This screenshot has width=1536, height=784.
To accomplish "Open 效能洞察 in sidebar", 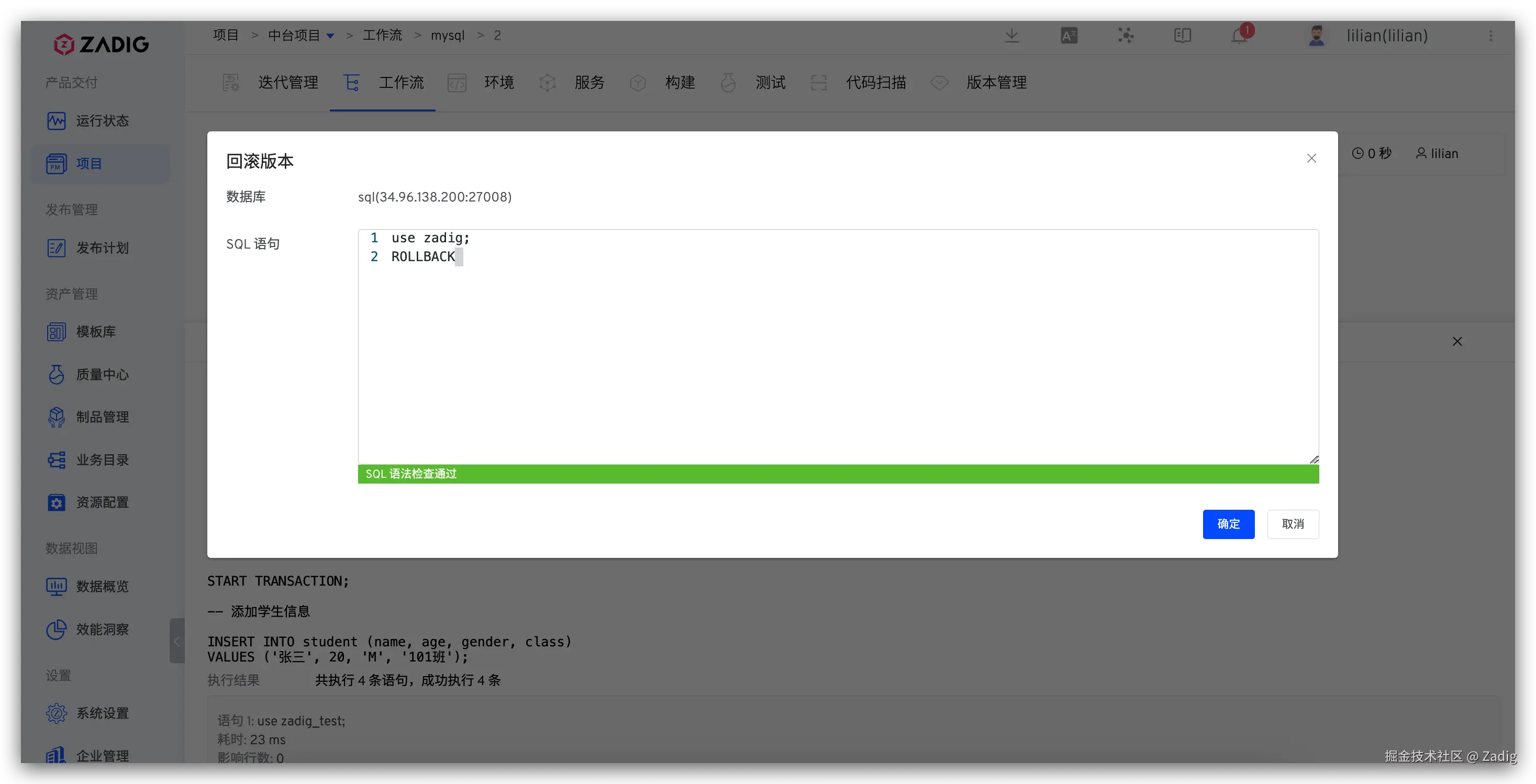I will coord(102,629).
